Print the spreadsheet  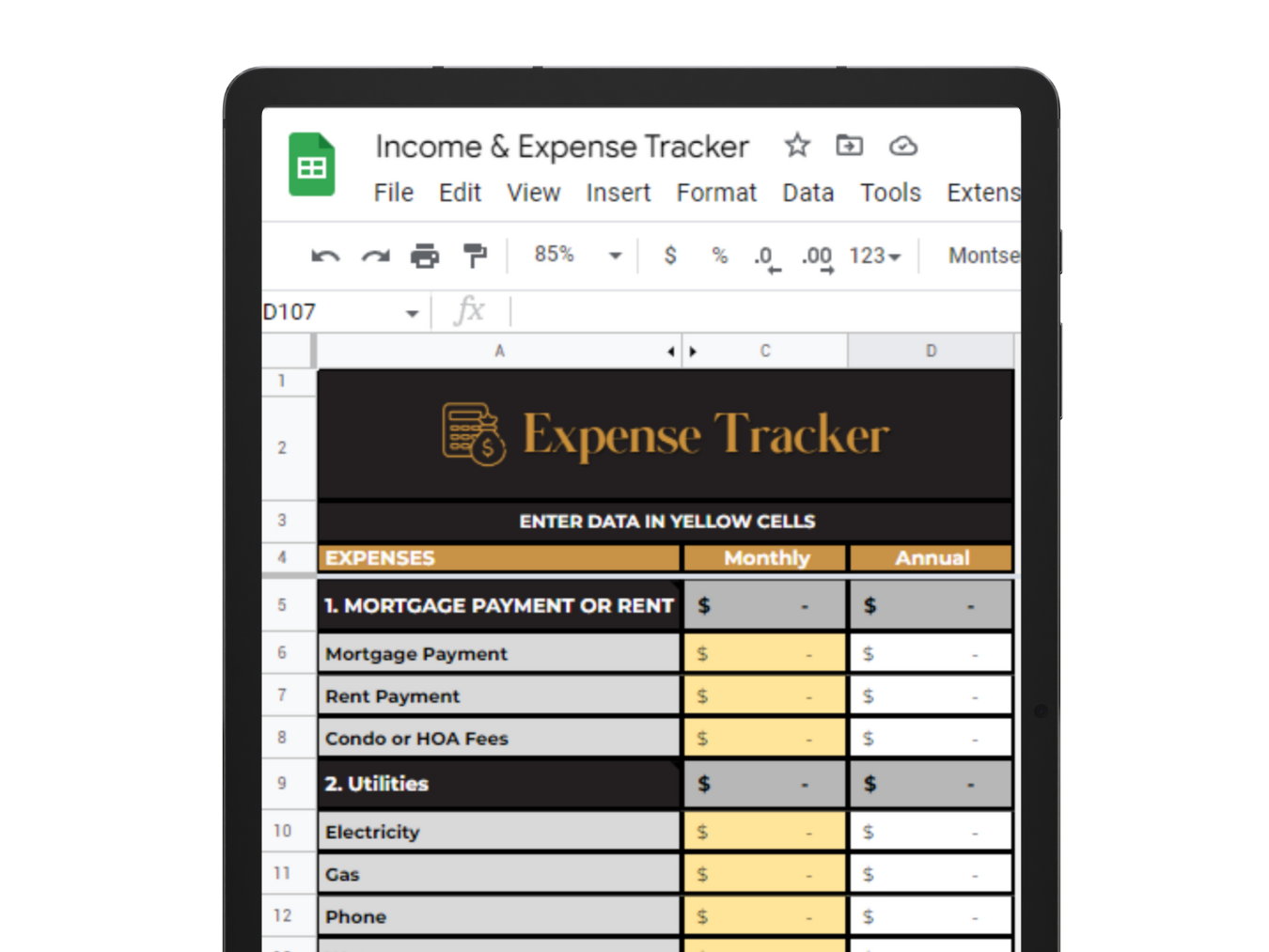click(x=425, y=256)
